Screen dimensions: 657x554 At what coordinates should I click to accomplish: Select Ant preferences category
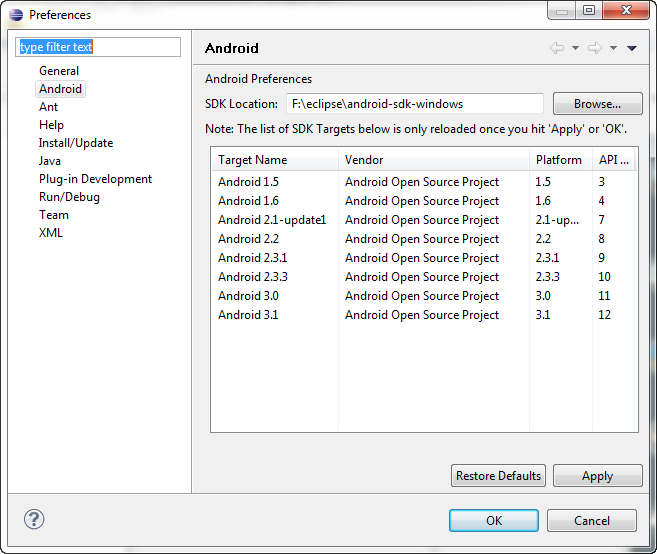coord(49,107)
